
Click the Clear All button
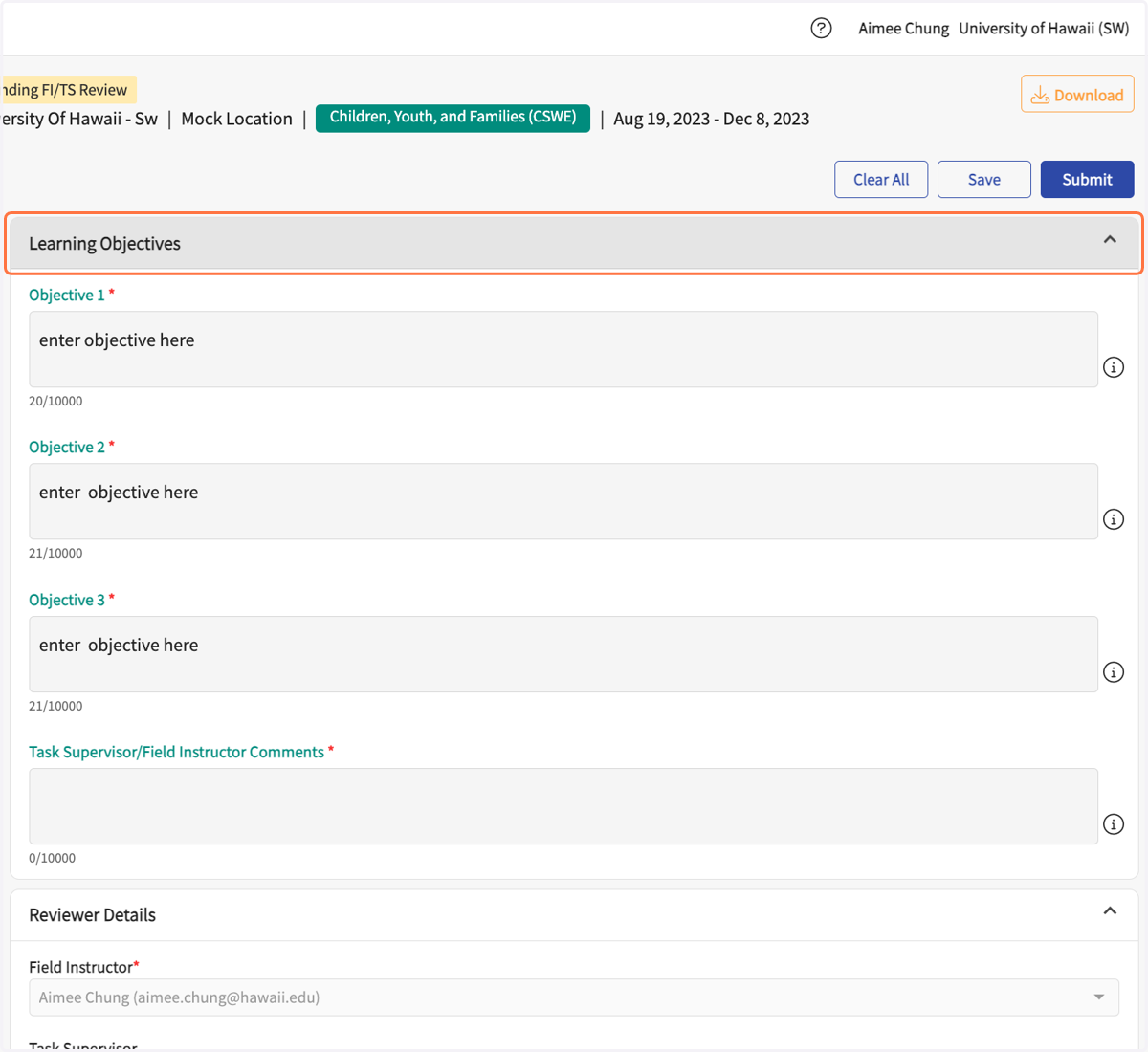pyautogui.click(x=881, y=180)
